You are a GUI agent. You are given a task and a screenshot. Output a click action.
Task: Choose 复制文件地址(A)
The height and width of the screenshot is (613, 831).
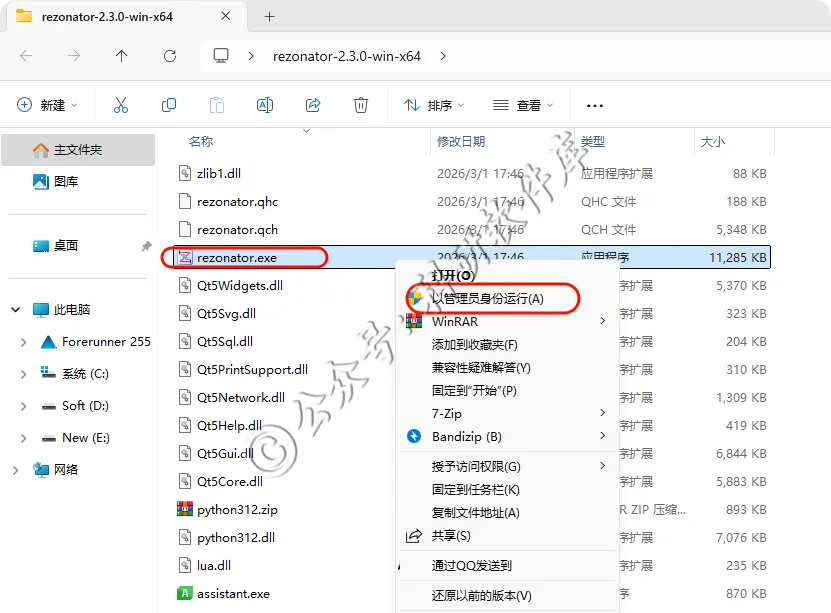475,512
